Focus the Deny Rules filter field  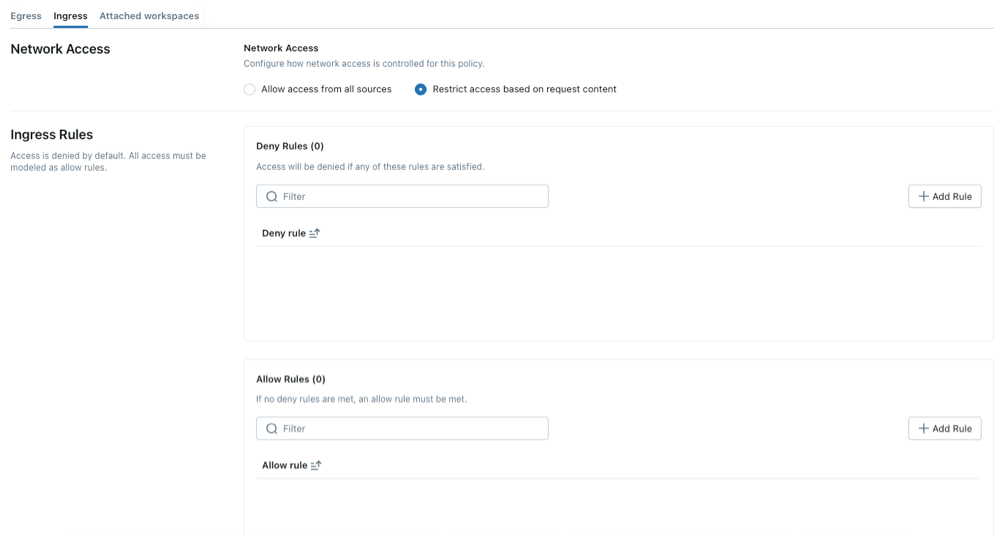[410, 197]
